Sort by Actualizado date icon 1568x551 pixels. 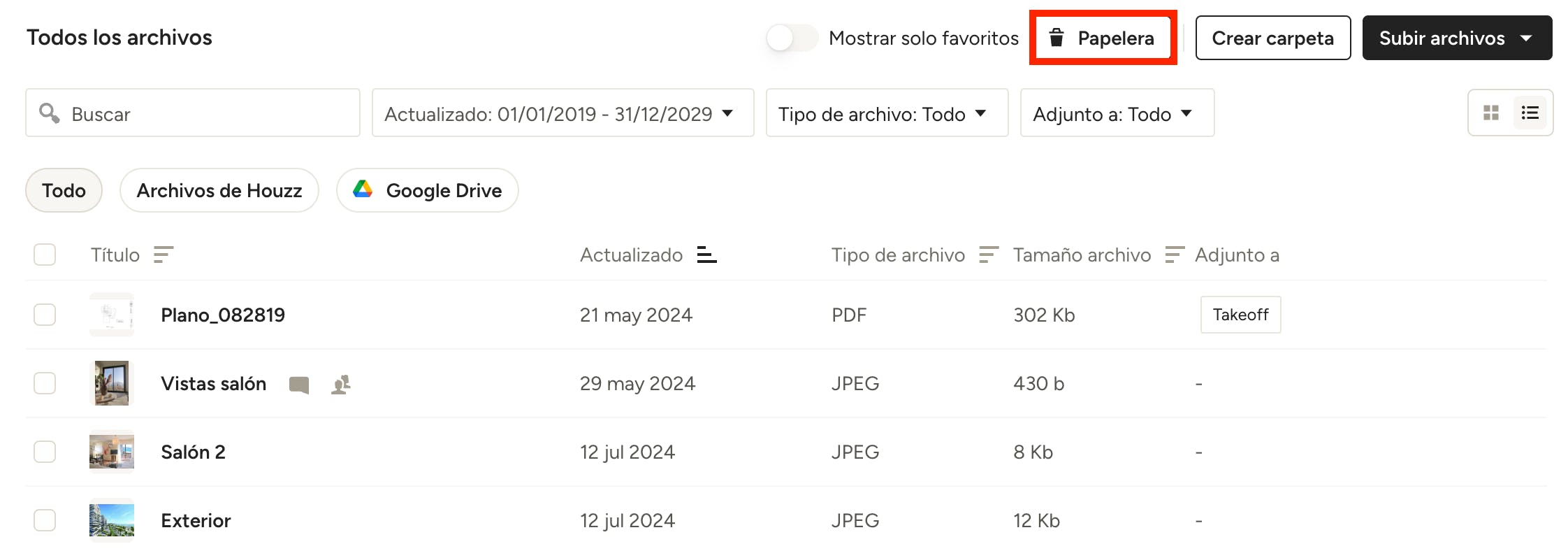pos(706,255)
